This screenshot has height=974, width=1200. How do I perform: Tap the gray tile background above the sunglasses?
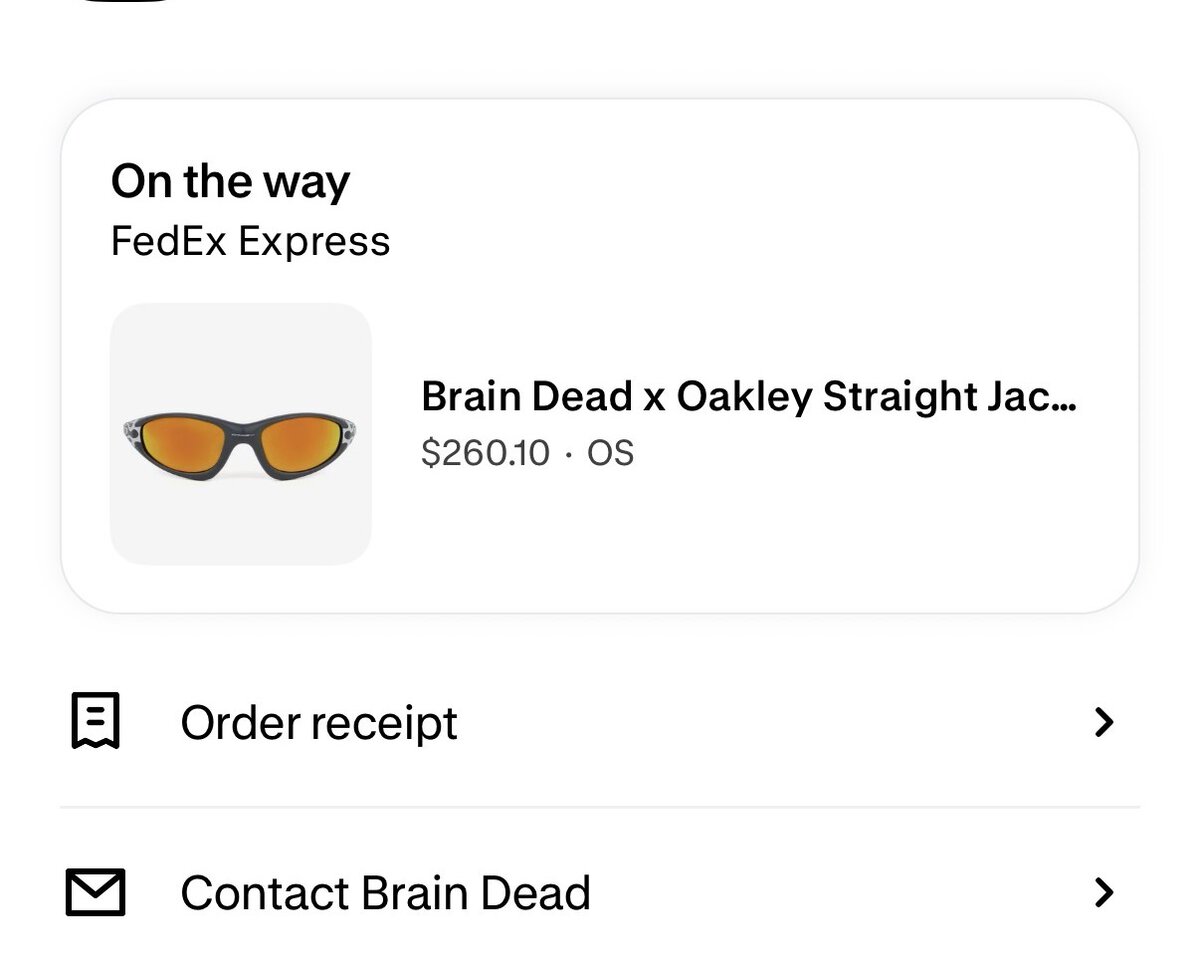click(x=241, y=350)
